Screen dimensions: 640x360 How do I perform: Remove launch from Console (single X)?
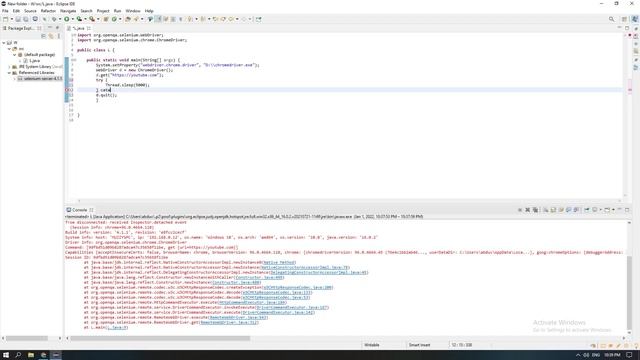click(x=527, y=210)
